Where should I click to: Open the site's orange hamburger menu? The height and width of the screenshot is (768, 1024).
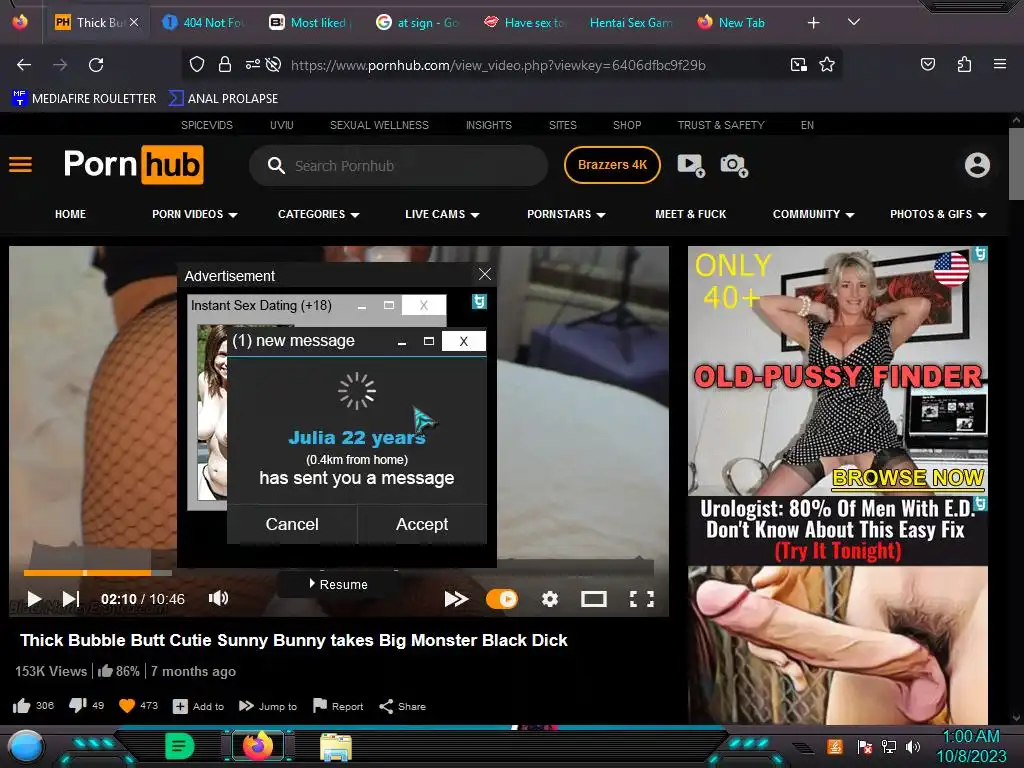tap(20, 165)
